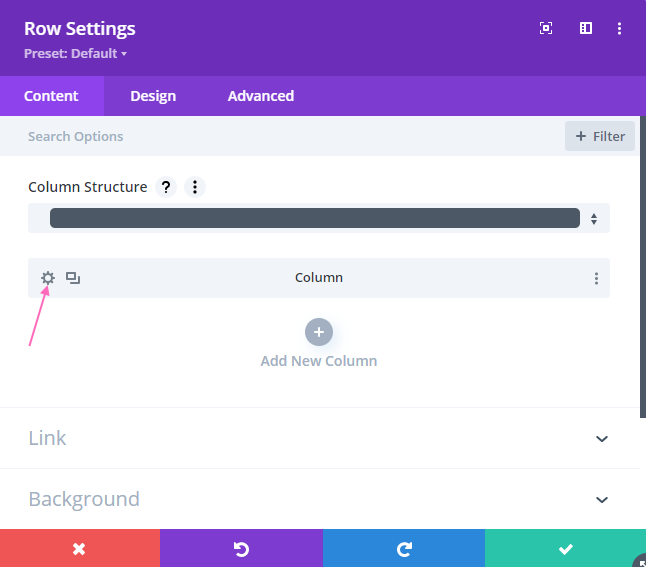Open Column Structure three-dot options
646x567 pixels.
(195, 187)
